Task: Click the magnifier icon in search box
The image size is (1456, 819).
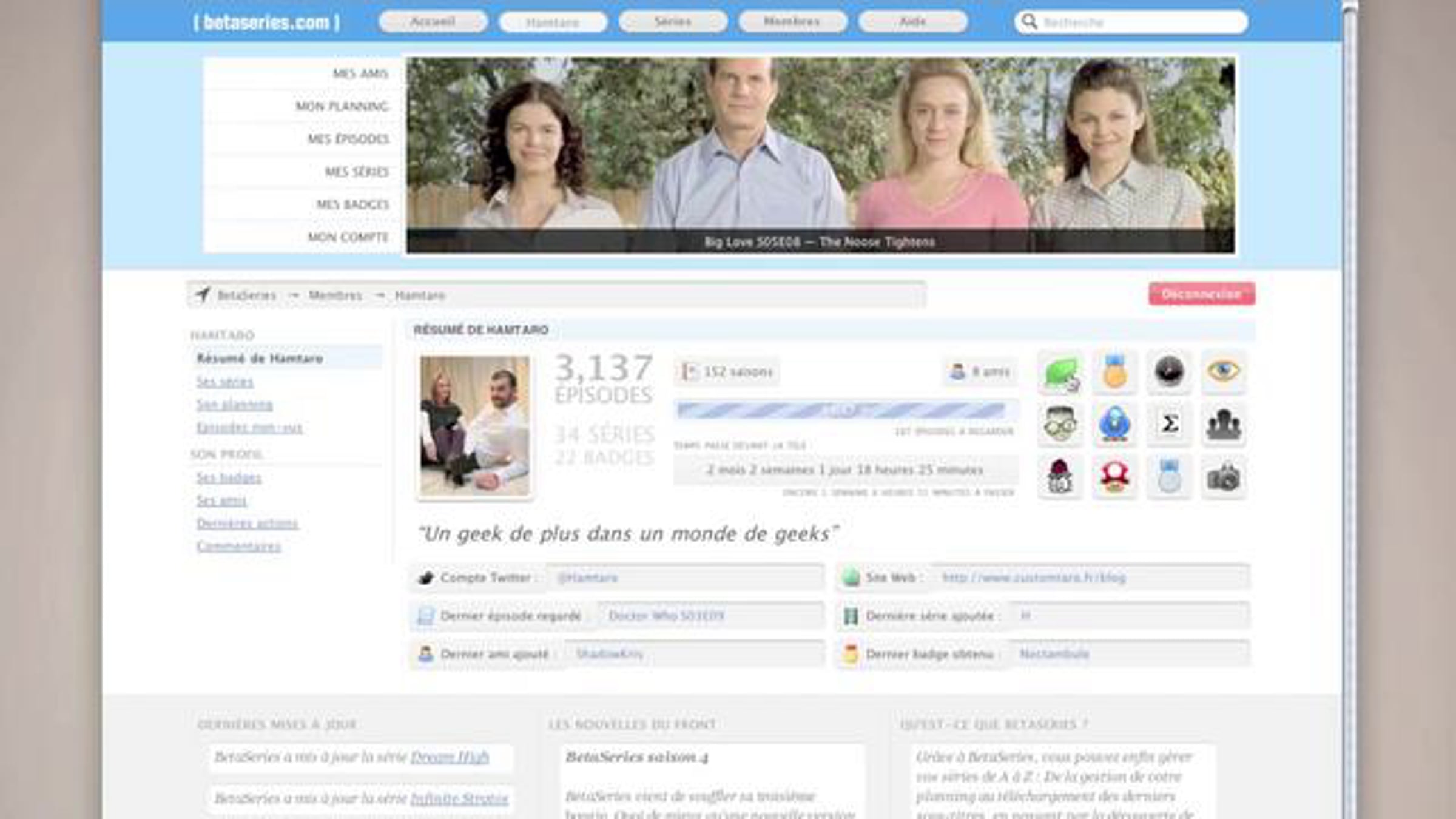Action: [x=1029, y=22]
